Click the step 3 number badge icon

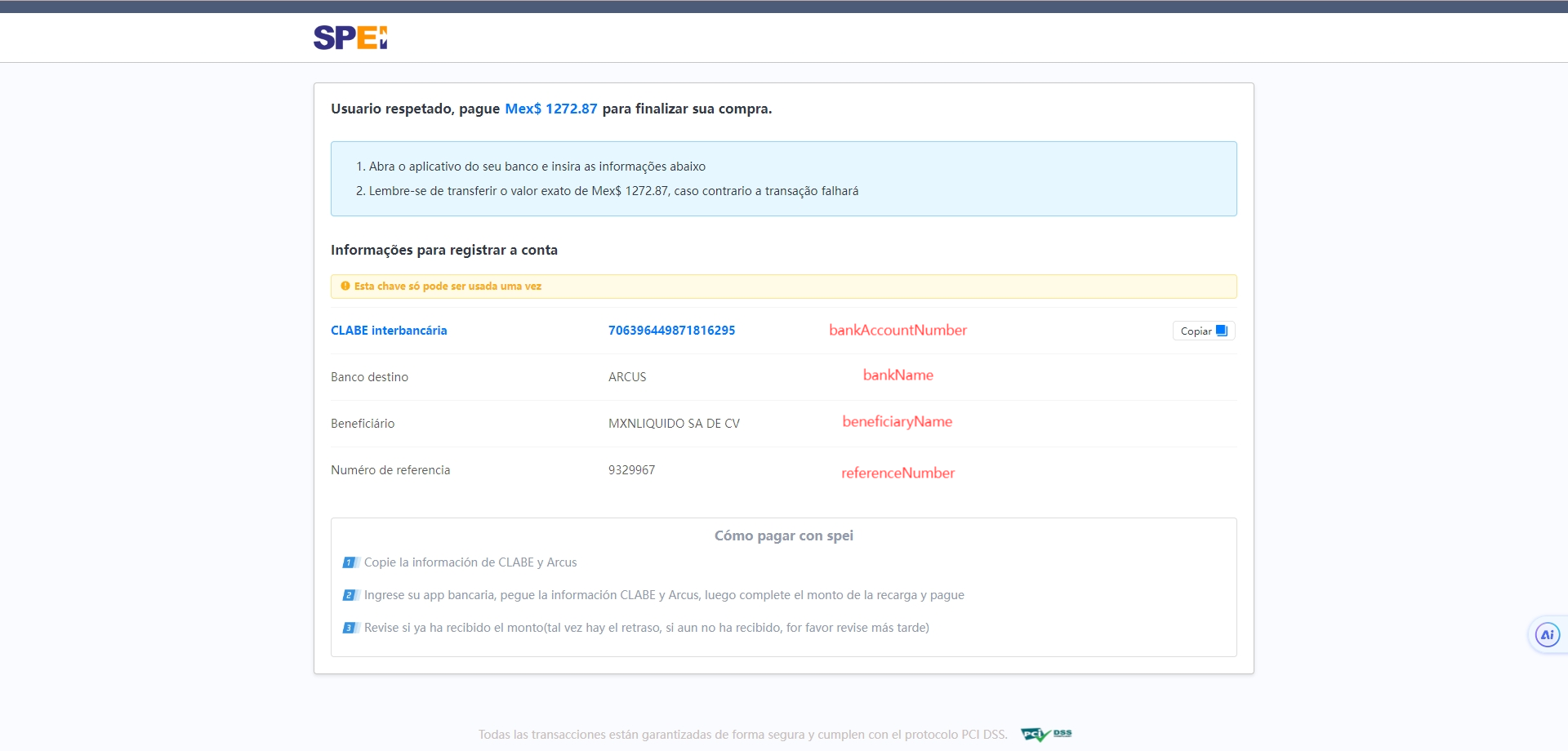click(x=349, y=628)
